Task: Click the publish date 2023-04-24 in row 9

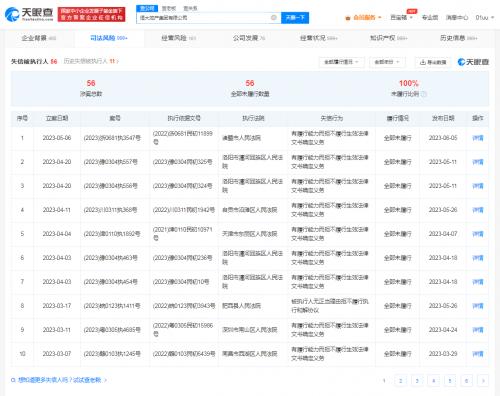Action: pyautogui.click(x=443, y=330)
